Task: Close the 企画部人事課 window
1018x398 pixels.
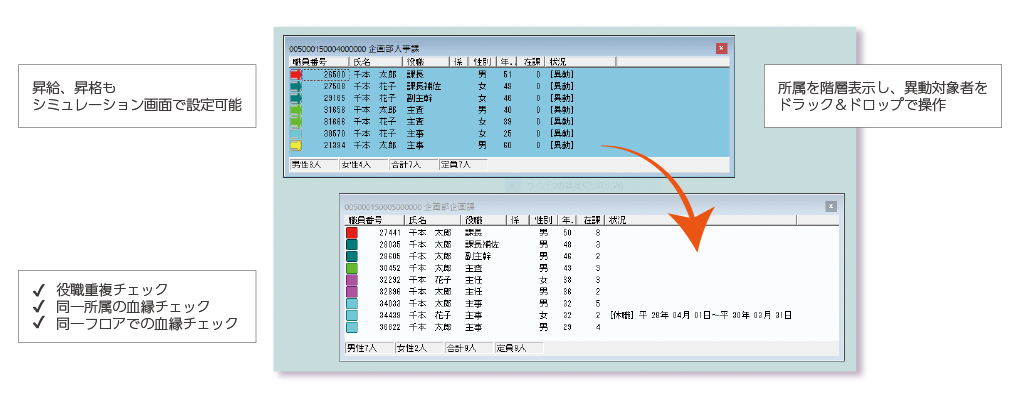Action: point(721,48)
